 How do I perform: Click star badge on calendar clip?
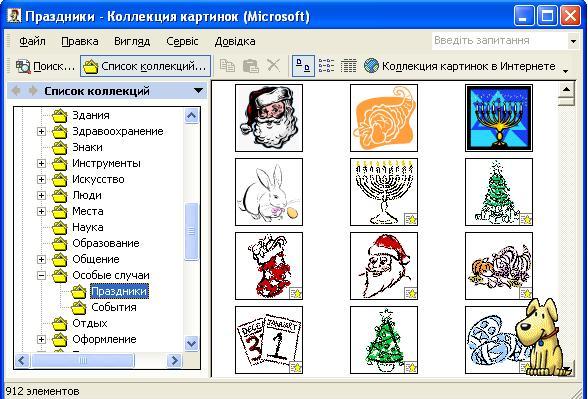(x=296, y=367)
